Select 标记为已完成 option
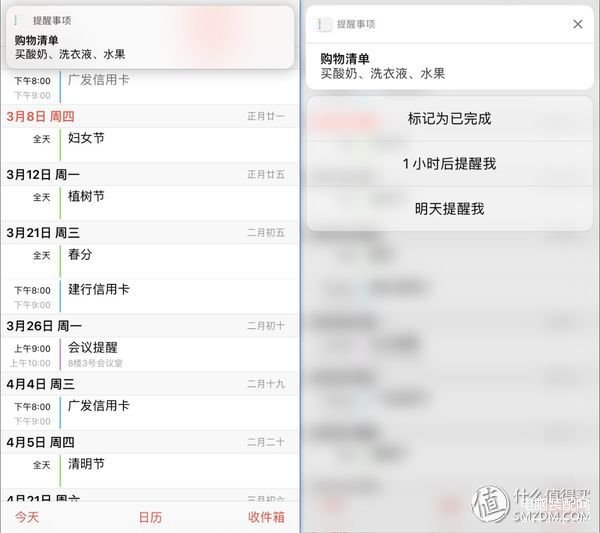Screen dimensions: 600x533 point(450,119)
